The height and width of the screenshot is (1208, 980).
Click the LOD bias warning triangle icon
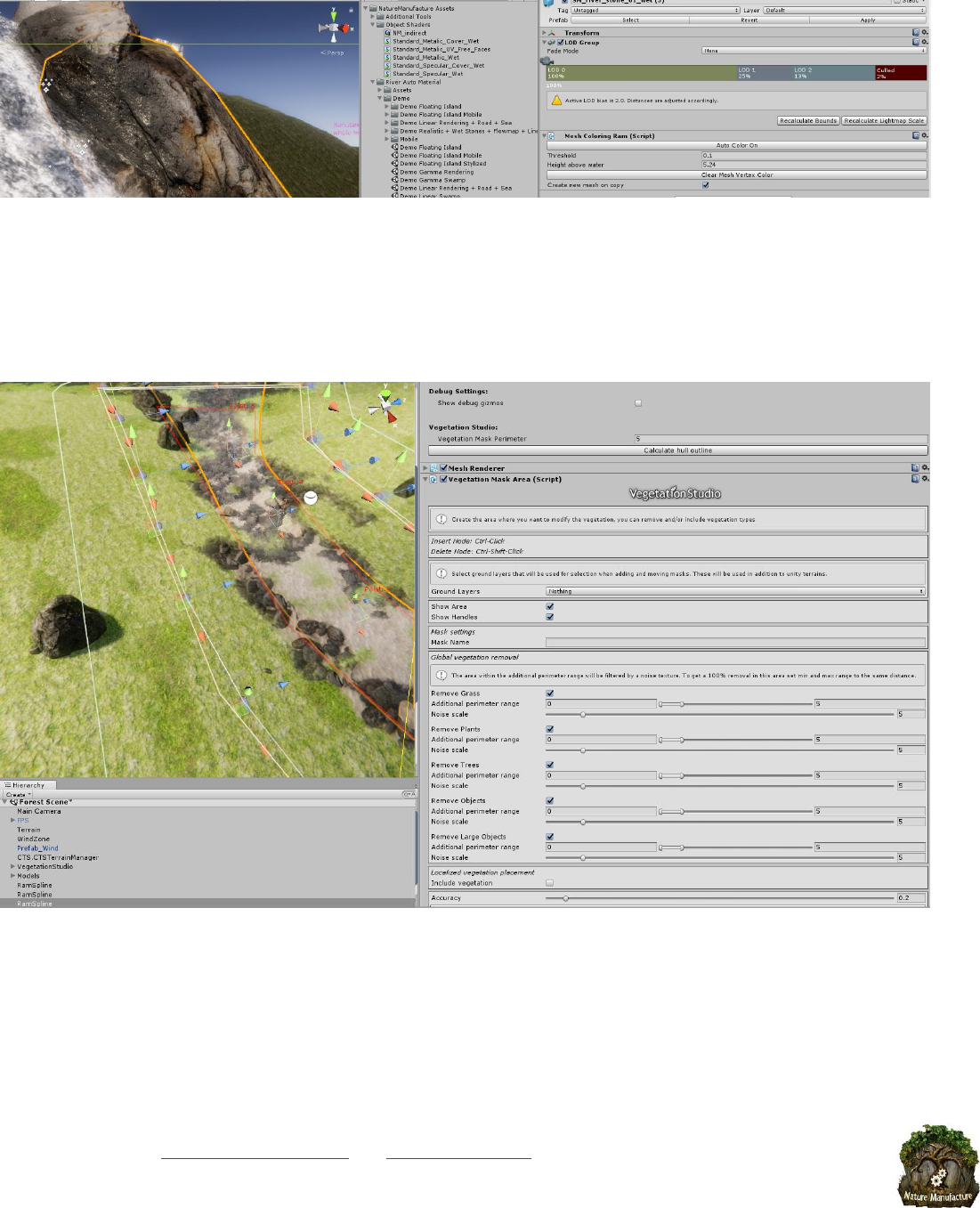[x=556, y=101]
